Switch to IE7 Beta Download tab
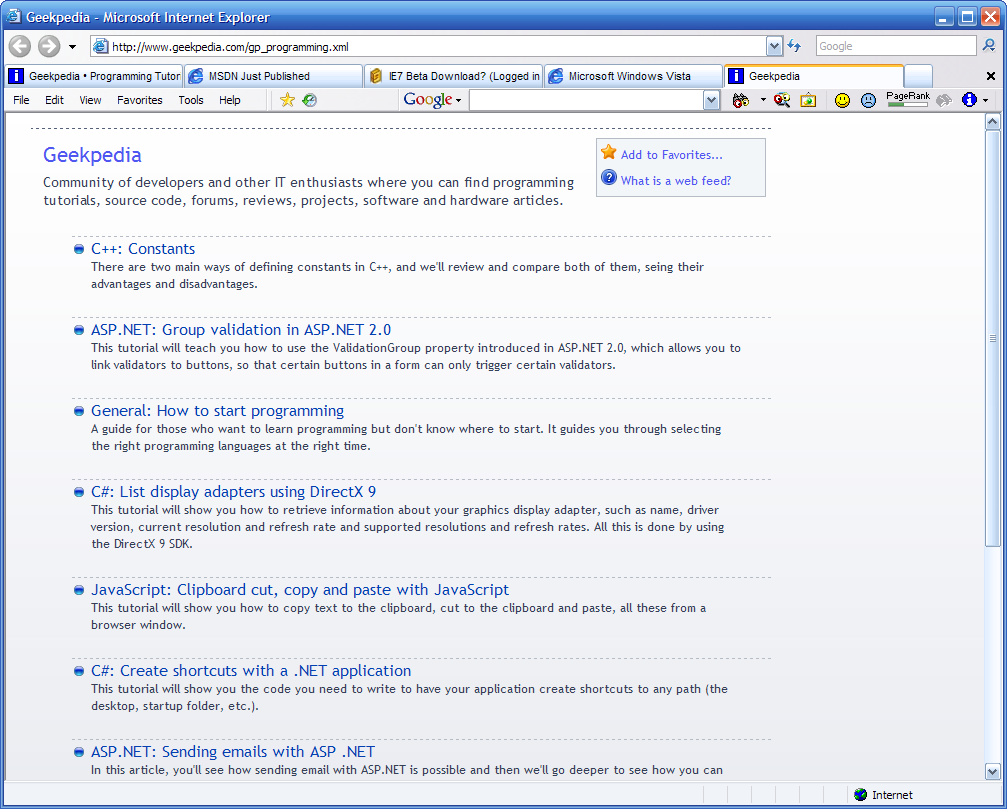Screen dimensions: 1007x809 [454, 76]
